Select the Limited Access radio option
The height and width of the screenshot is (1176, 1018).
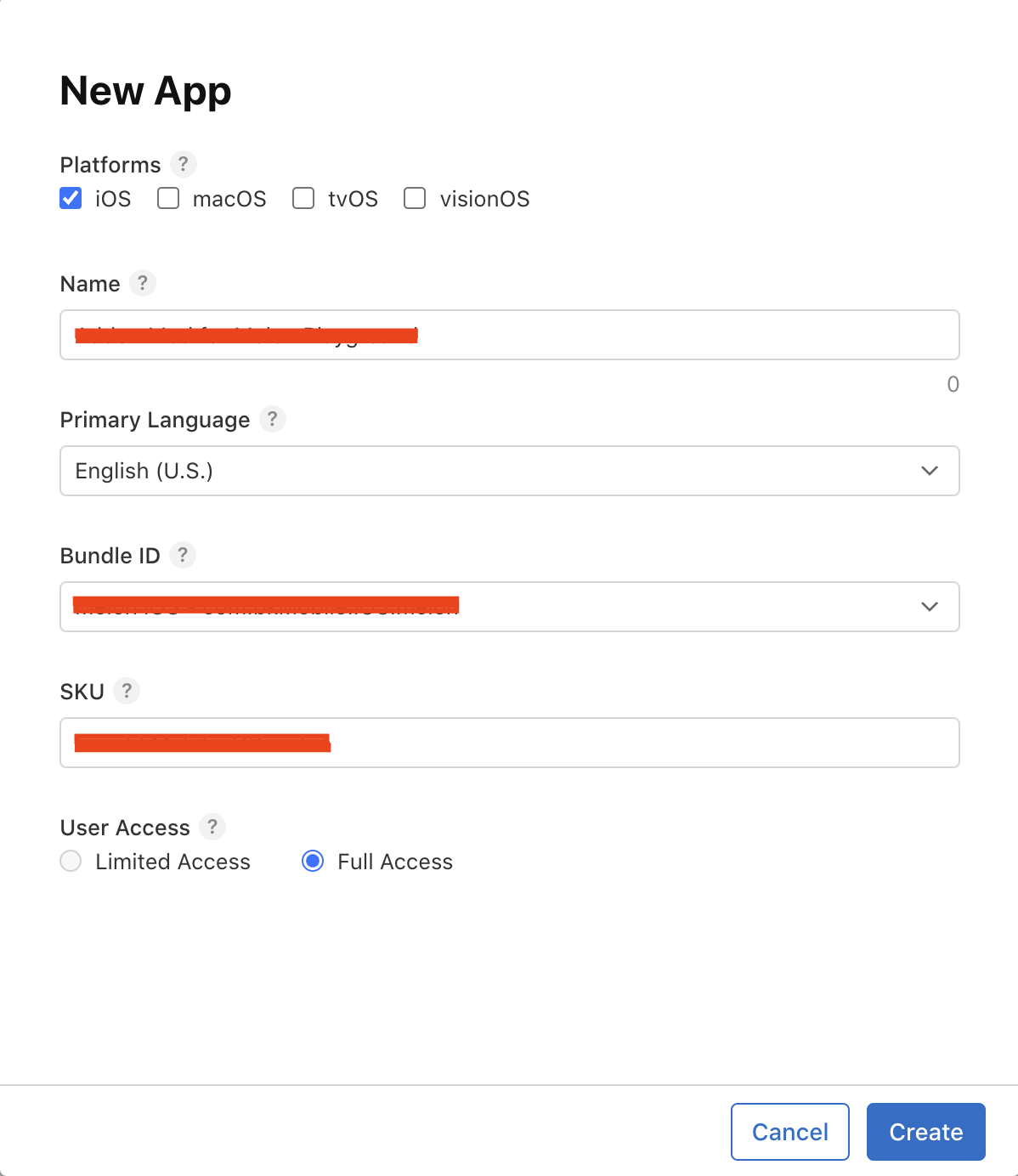[x=71, y=861]
